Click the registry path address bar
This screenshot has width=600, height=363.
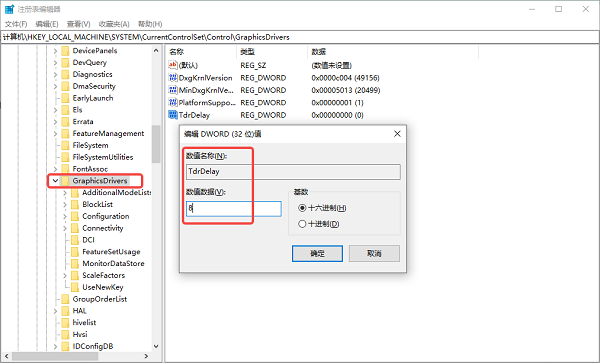coord(300,37)
